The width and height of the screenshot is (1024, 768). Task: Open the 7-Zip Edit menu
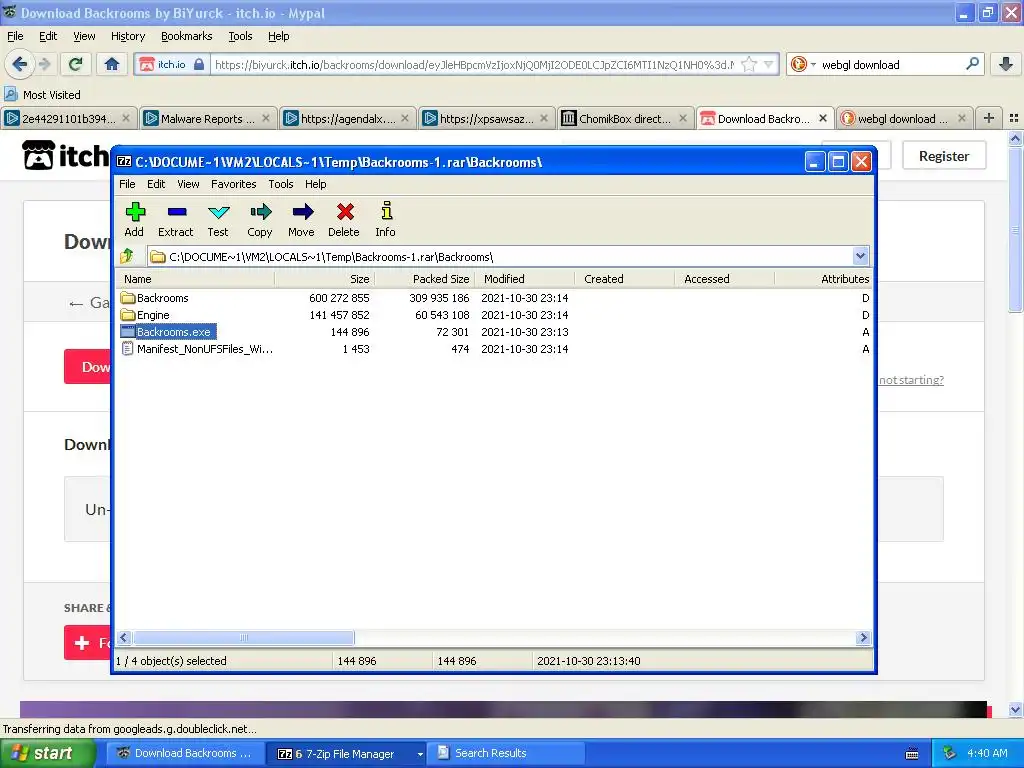click(x=156, y=184)
